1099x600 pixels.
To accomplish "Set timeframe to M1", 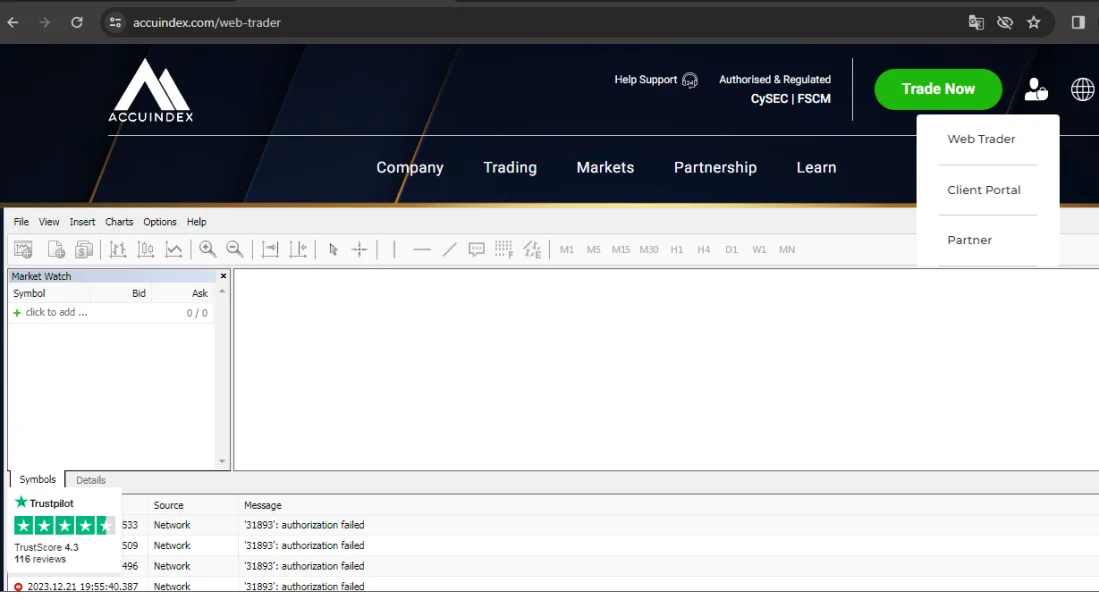I will coord(567,250).
